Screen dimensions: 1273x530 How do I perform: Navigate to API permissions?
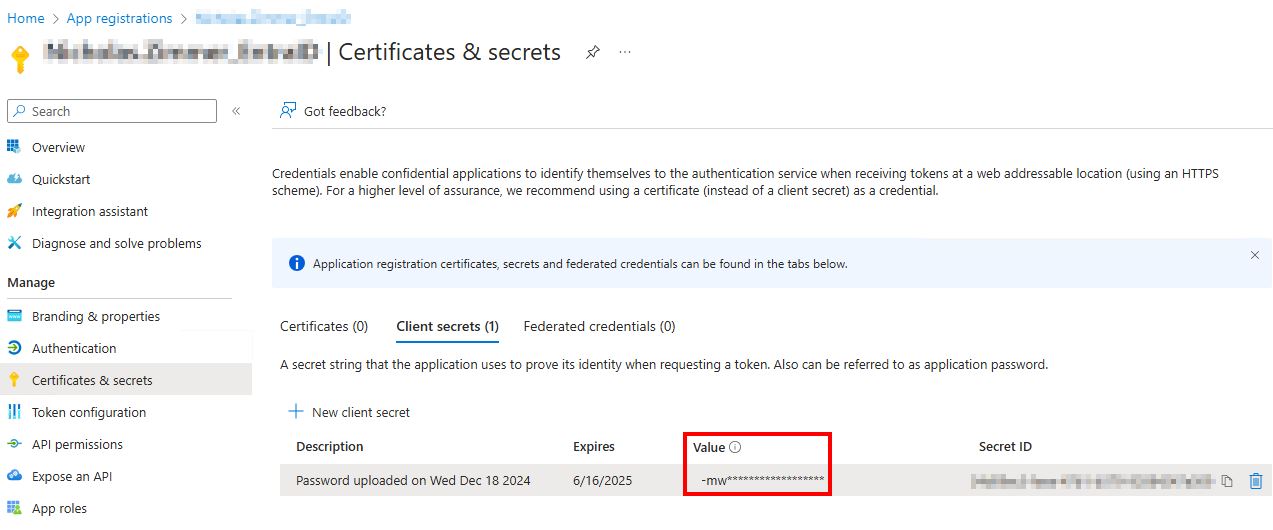click(77, 444)
